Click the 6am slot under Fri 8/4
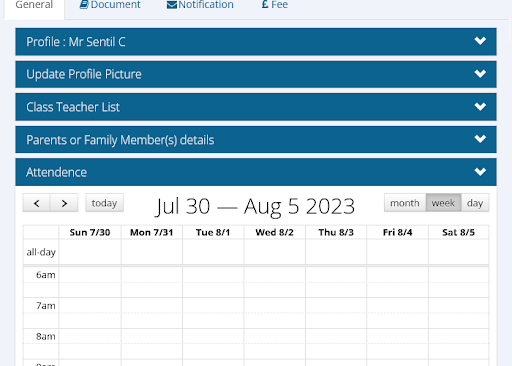Image resolution: width=512 pixels, height=366 pixels. (397, 275)
